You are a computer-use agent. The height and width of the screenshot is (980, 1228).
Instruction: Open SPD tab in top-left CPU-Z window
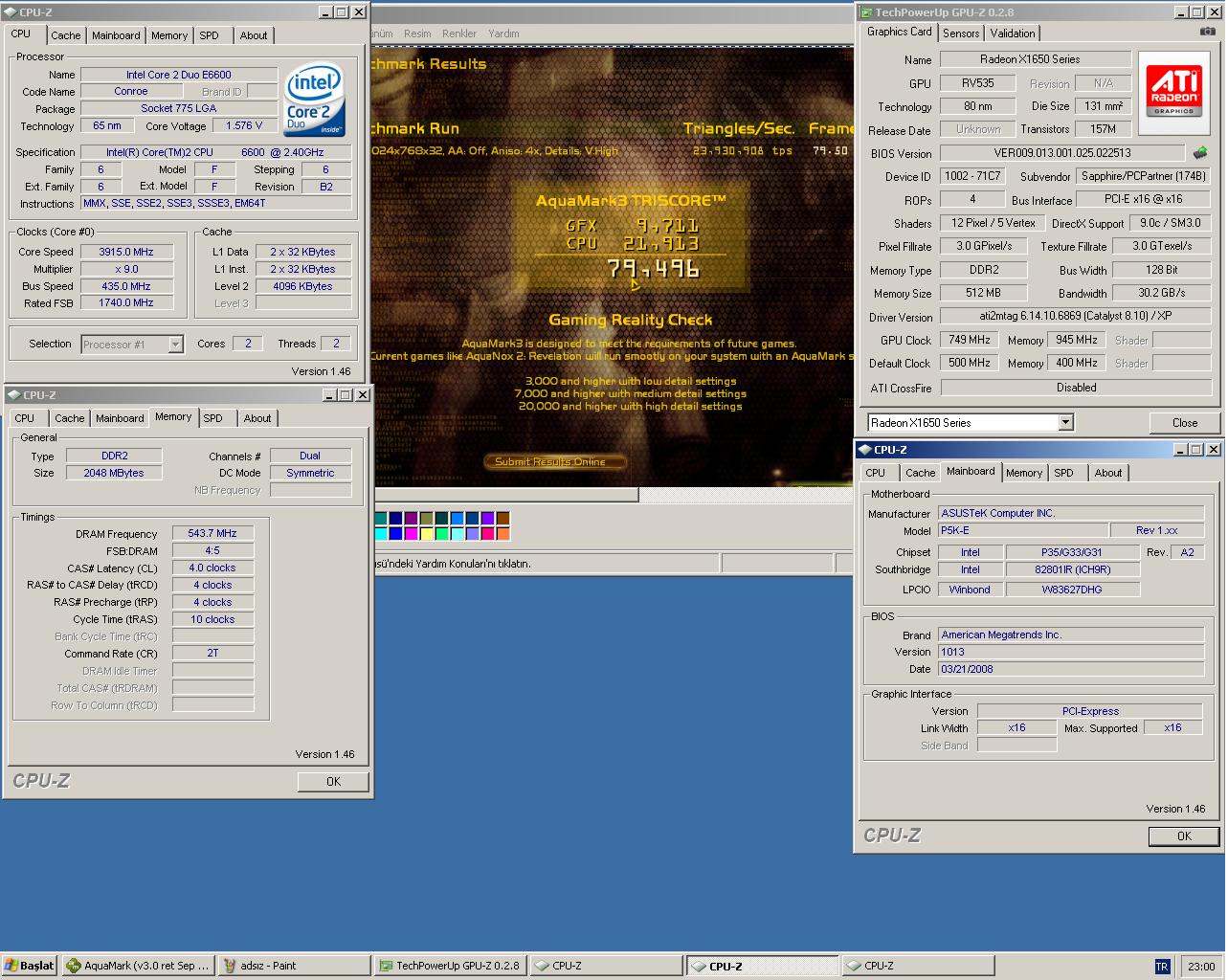(x=209, y=35)
